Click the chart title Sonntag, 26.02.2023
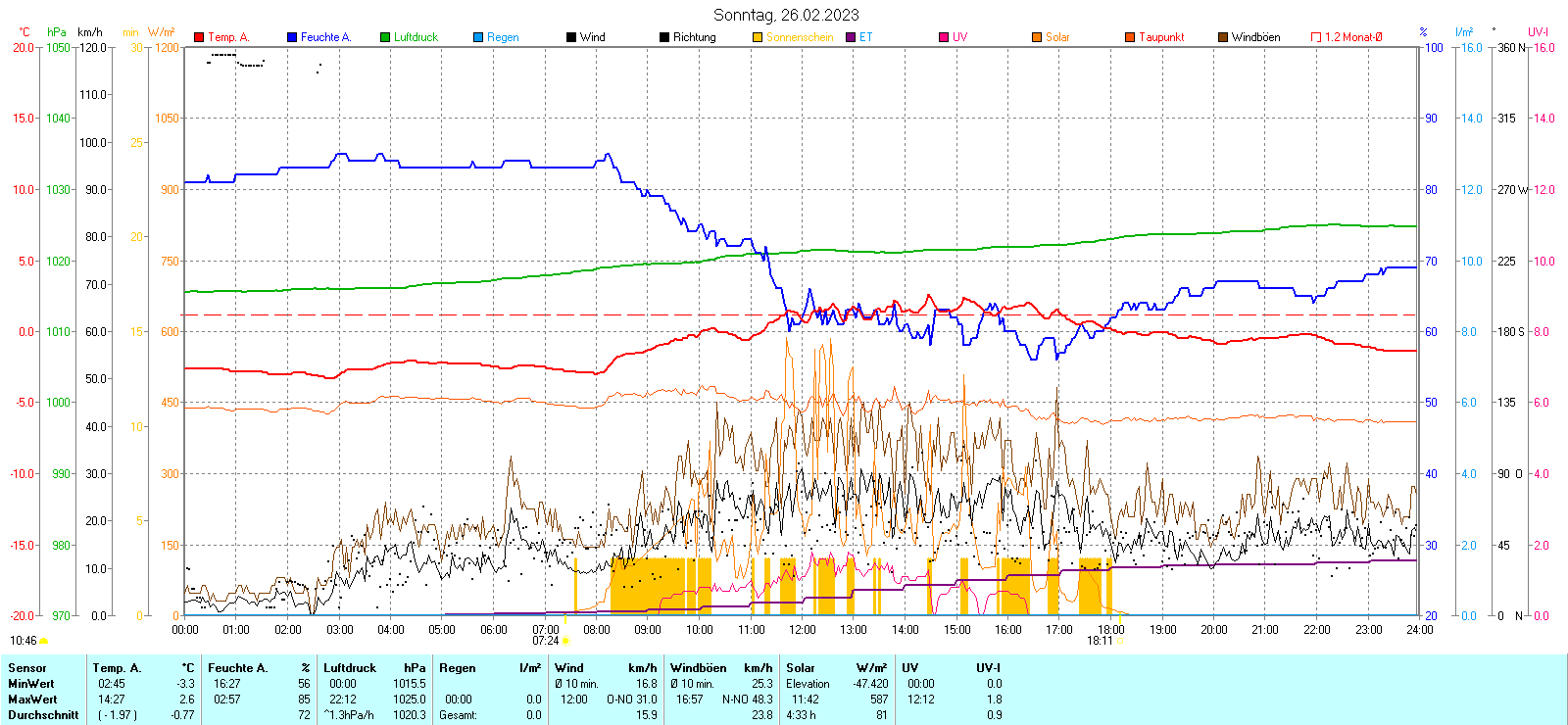This screenshot has width=1568, height=725. [x=786, y=15]
